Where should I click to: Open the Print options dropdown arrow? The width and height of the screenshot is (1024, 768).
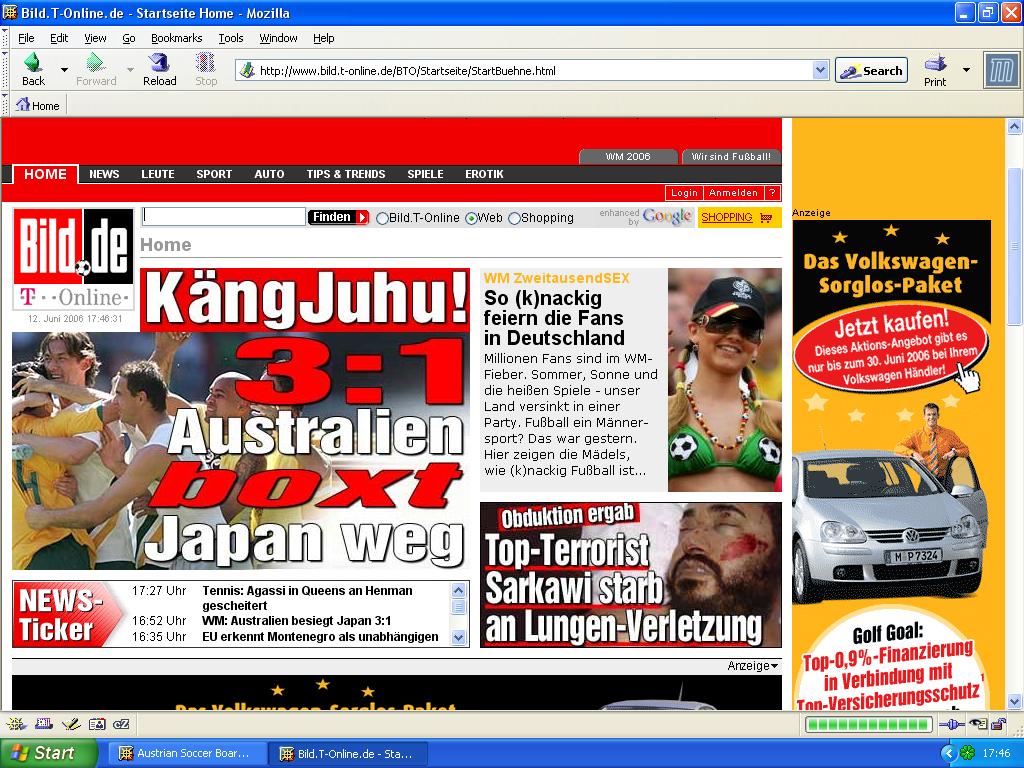point(967,69)
